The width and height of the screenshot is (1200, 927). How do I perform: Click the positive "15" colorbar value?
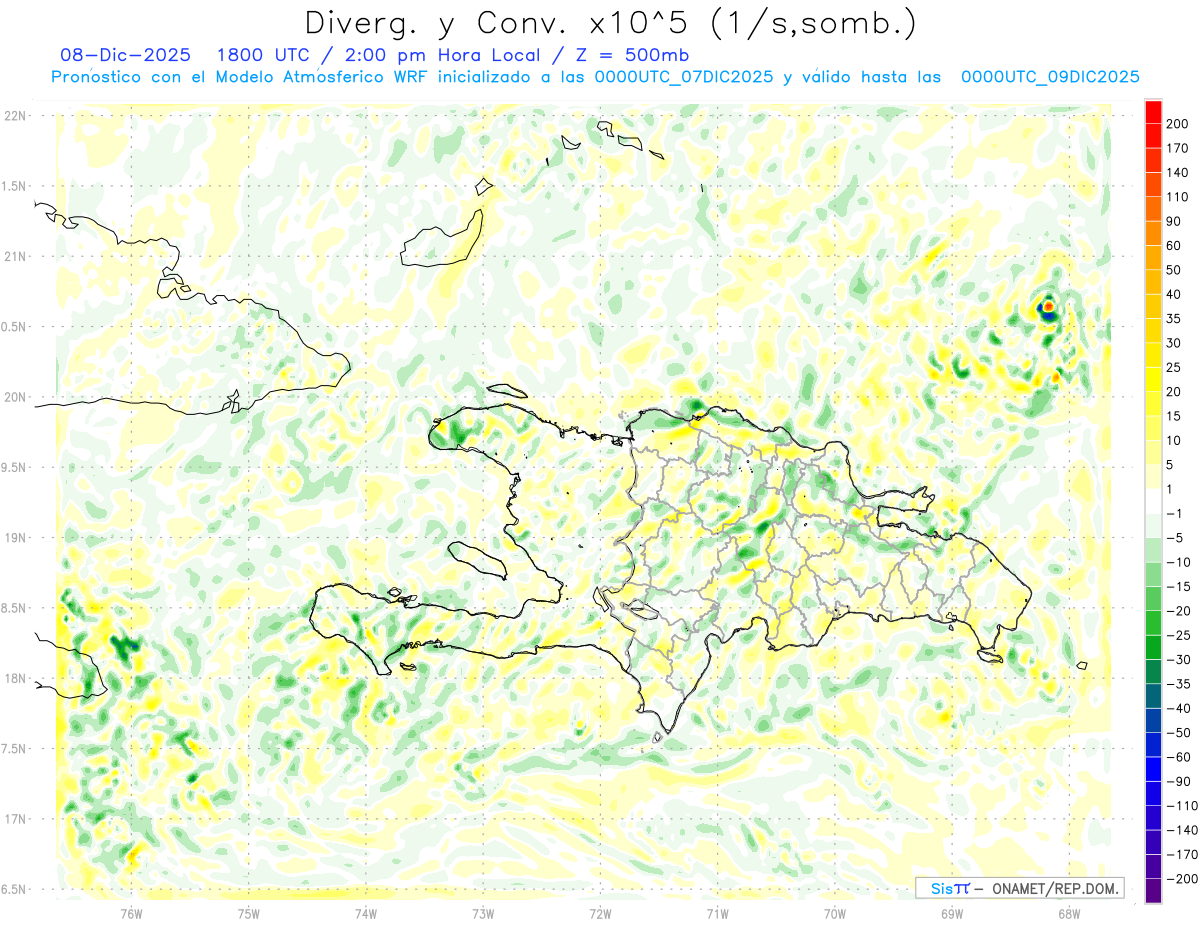pyautogui.click(x=1176, y=416)
